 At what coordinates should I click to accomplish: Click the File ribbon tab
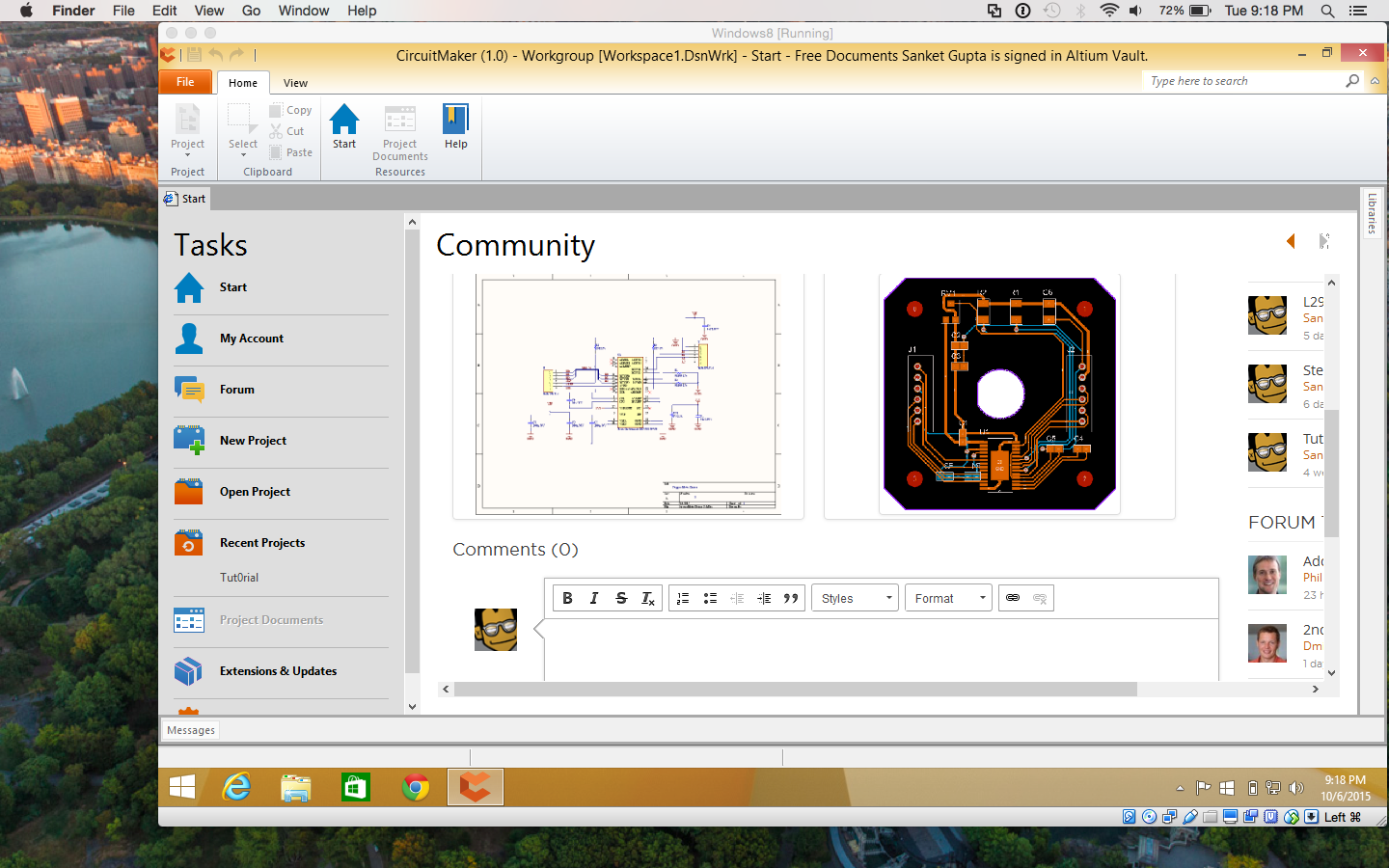tap(185, 82)
